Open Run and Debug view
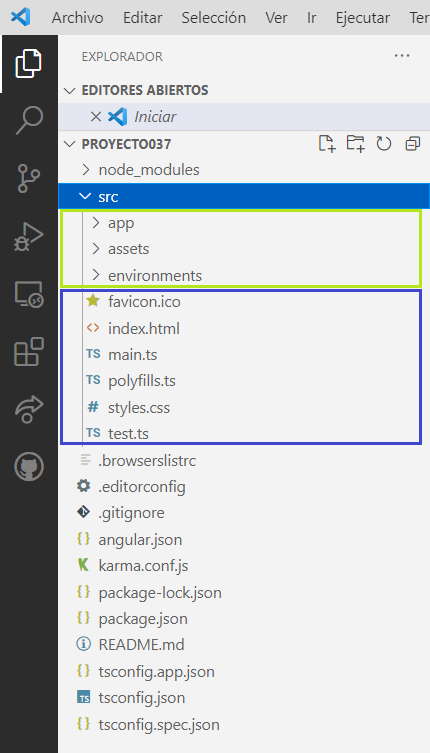Screen dimensions: 430x753 pyautogui.click(x=29, y=237)
